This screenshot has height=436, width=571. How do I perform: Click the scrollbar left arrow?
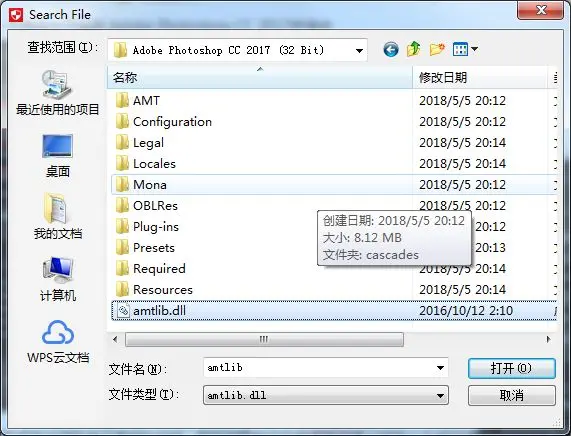point(115,339)
